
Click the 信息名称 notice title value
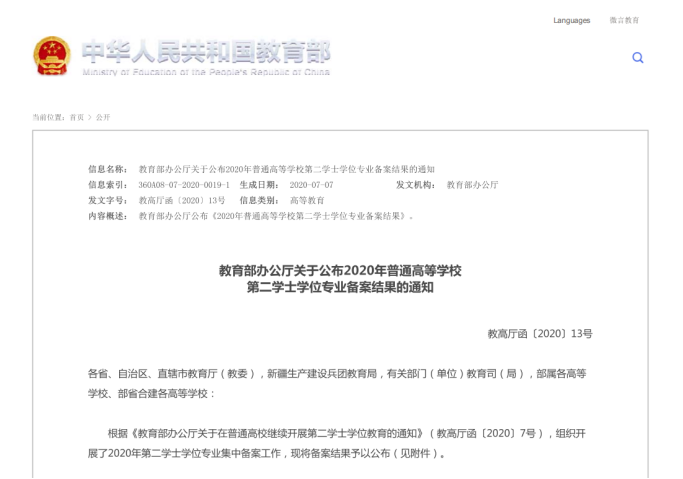tap(286, 169)
